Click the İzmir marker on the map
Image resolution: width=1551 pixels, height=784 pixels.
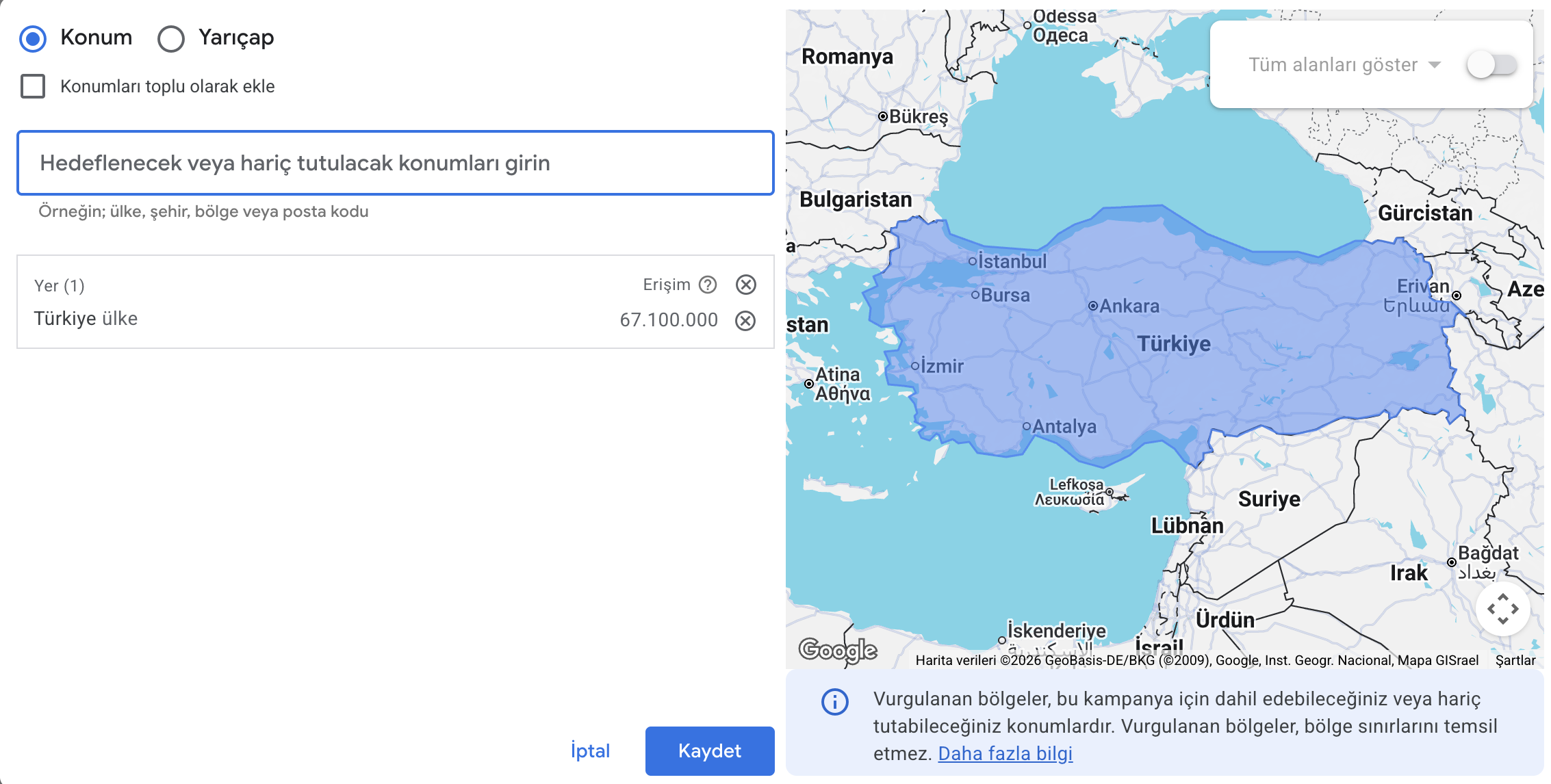point(915,366)
